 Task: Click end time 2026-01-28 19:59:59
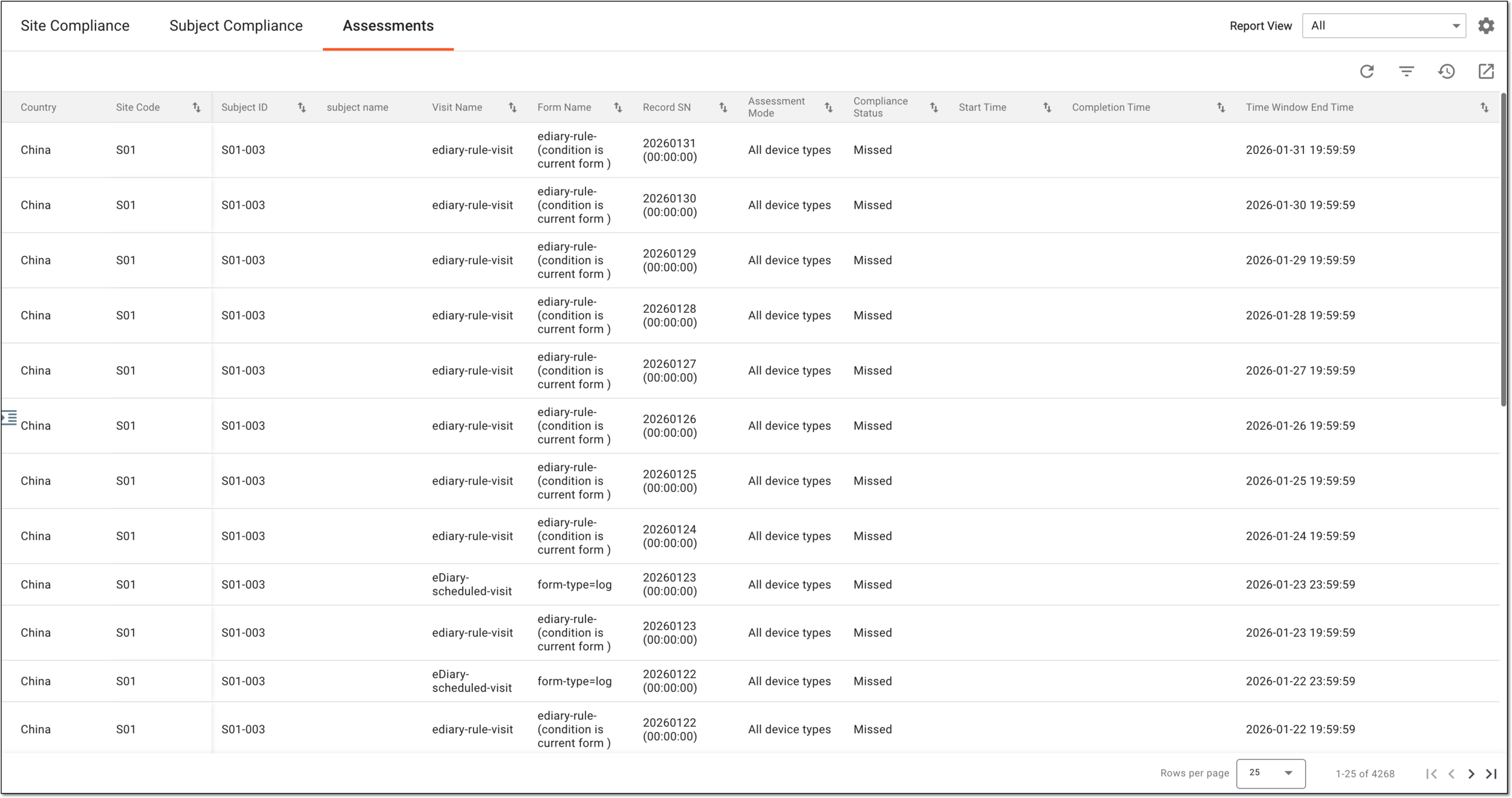pos(1300,315)
